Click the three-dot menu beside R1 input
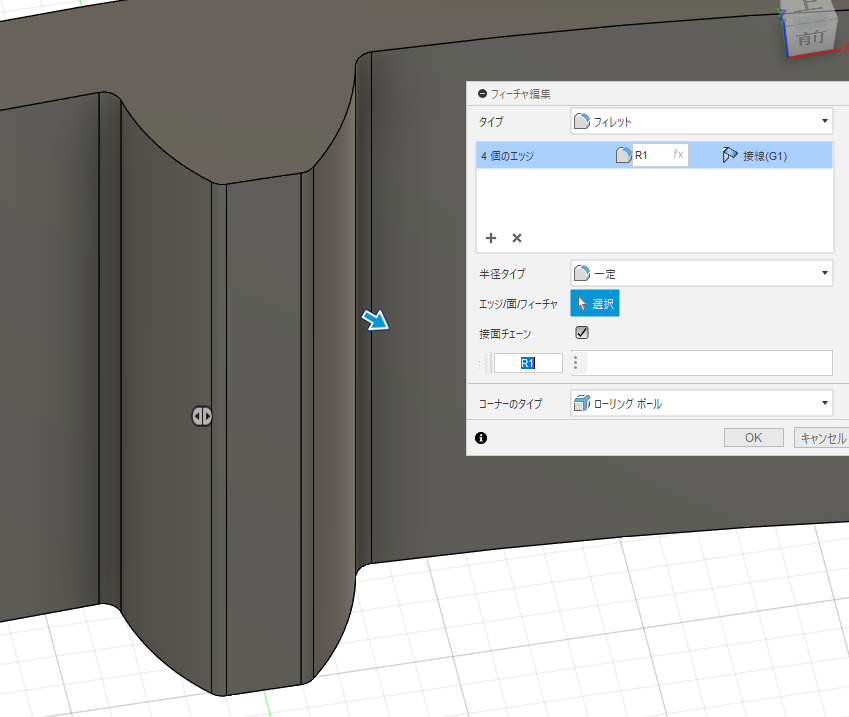The height and width of the screenshot is (717, 849). pyautogui.click(x=575, y=363)
